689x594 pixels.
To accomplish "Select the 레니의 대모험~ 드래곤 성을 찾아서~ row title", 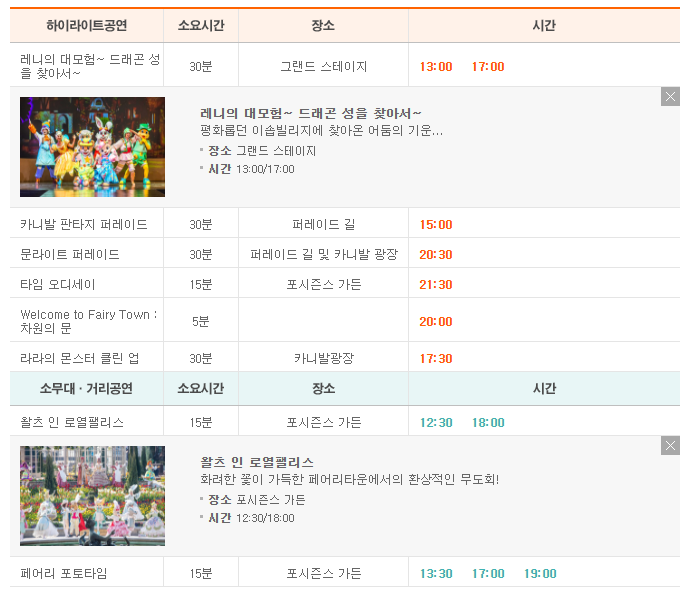I will coord(90,66).
